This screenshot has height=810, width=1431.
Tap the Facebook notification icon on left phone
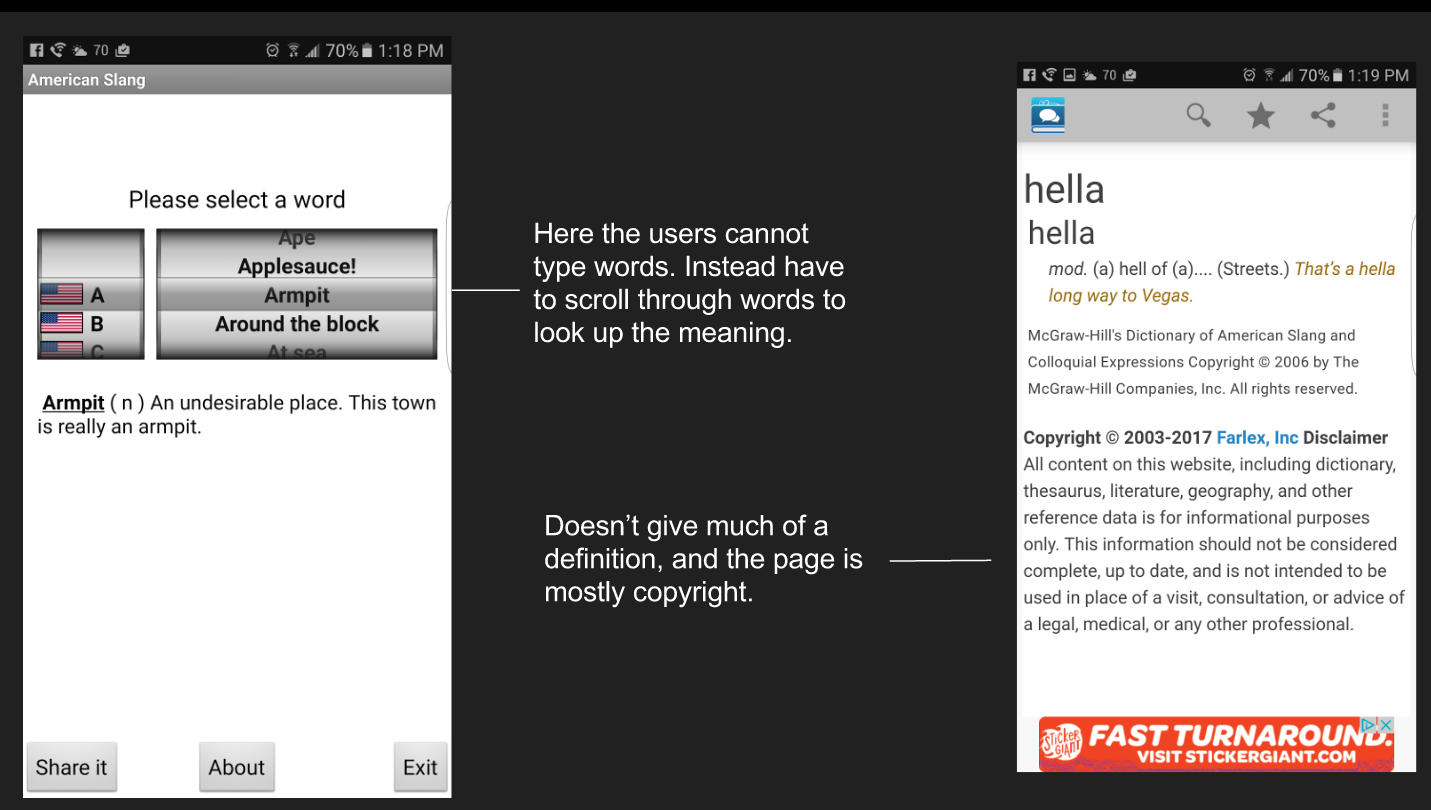click(36, 50)
